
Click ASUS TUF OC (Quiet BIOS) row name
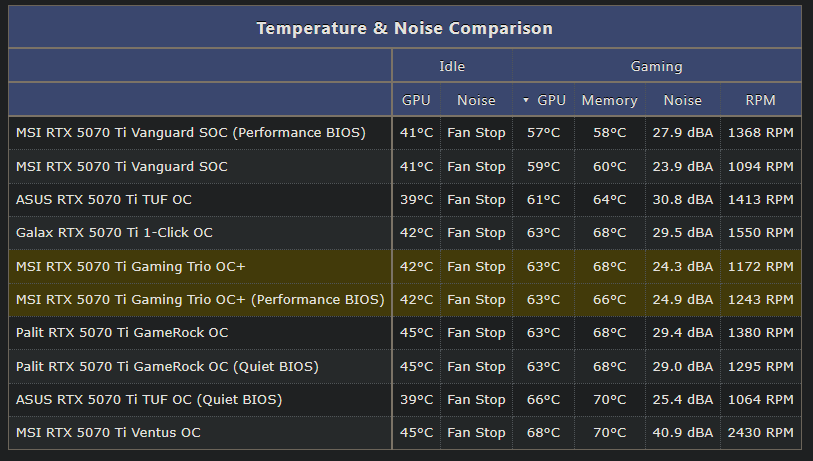(x=149, y=400)
